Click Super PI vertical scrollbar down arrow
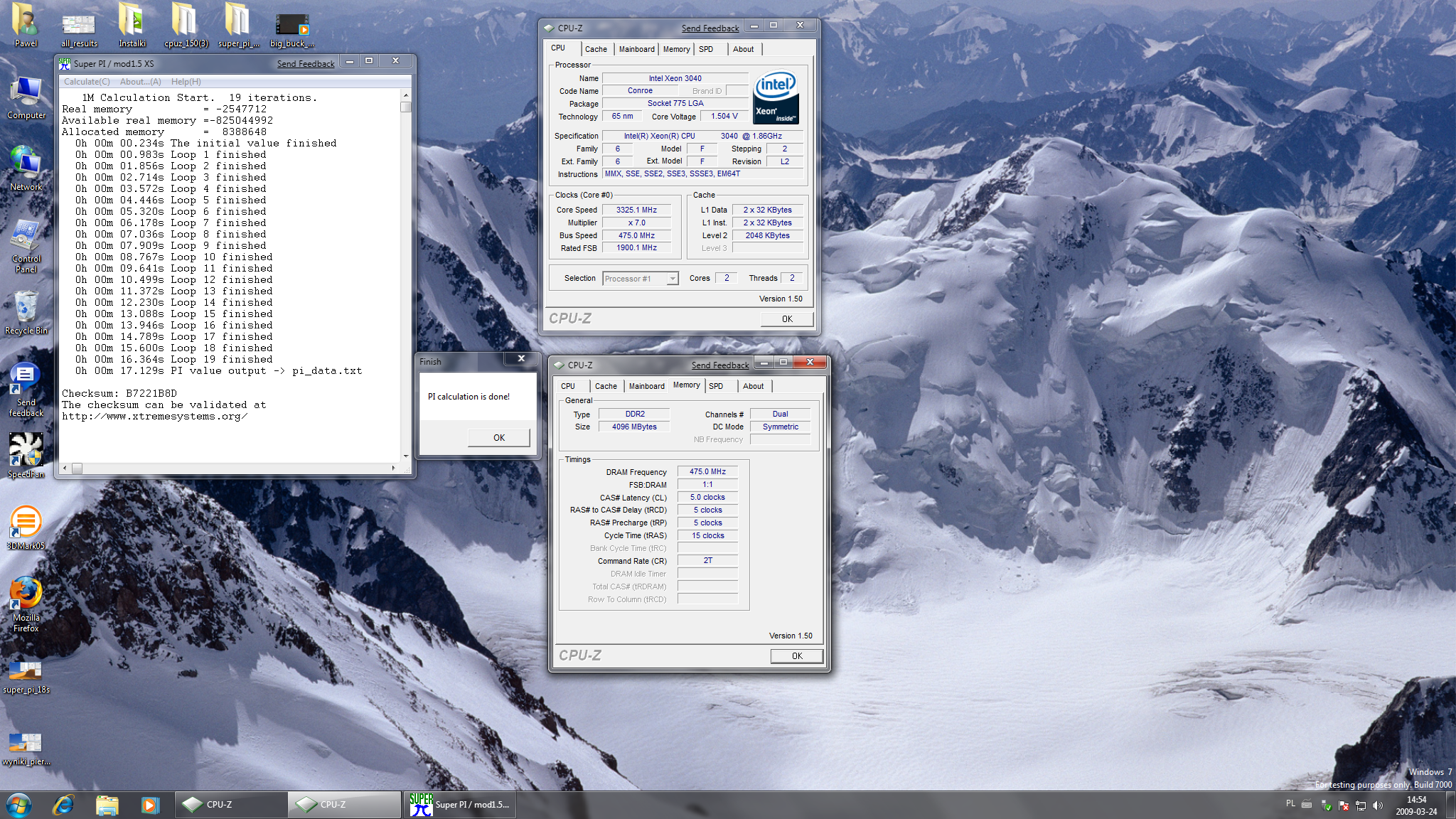This screenshot has width=1456, height=819. pyautogui.click(x=406, y=456)
